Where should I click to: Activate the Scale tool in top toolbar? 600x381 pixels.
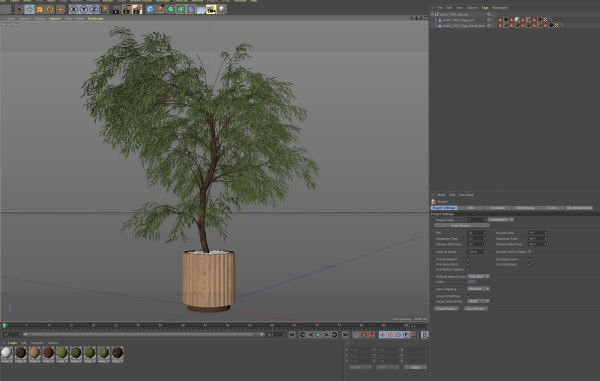pyautogui.click(x=39, y=9)
